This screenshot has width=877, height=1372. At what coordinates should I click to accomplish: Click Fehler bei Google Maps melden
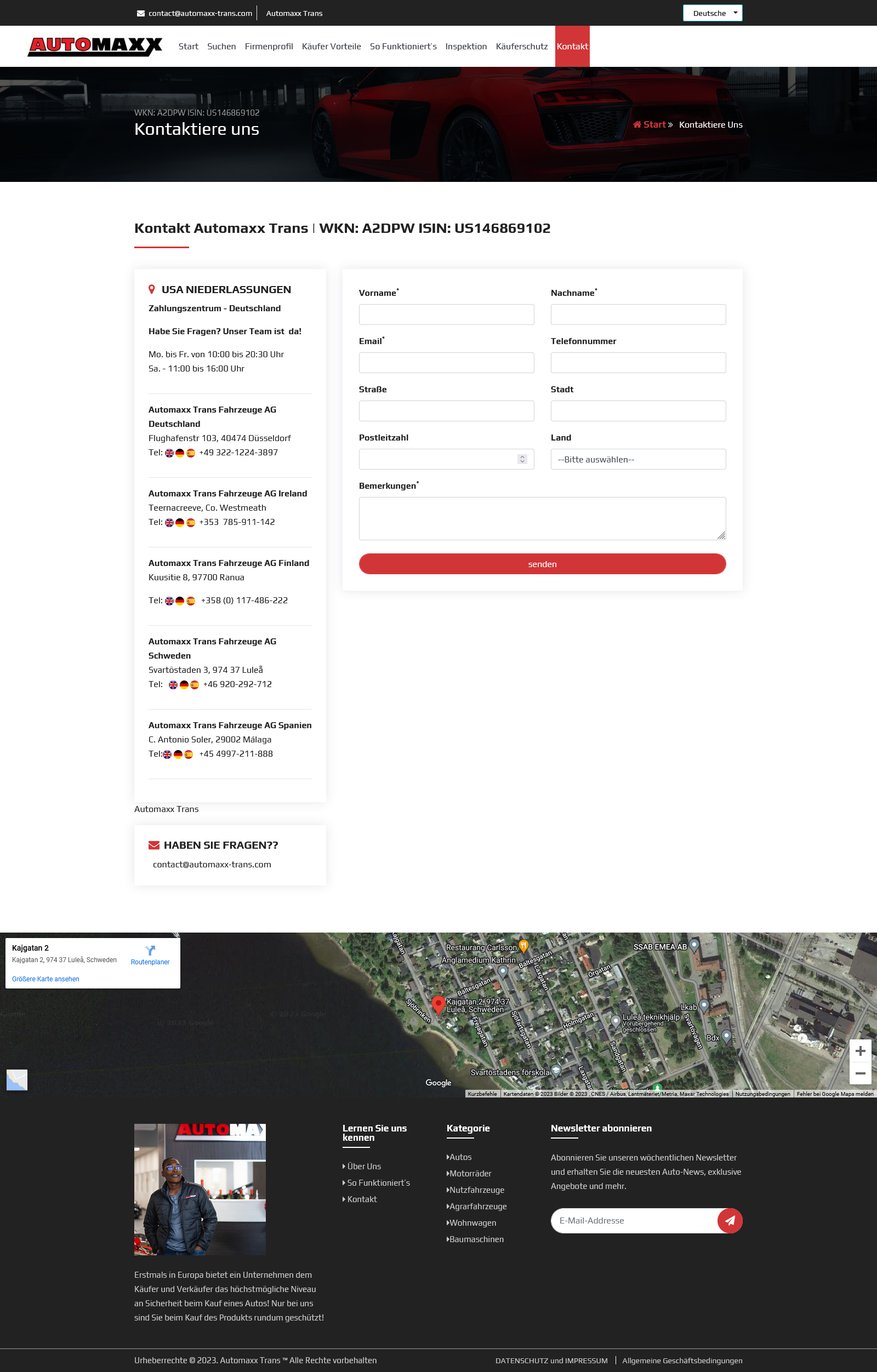pyautogui.click(x=835, y=1094)
